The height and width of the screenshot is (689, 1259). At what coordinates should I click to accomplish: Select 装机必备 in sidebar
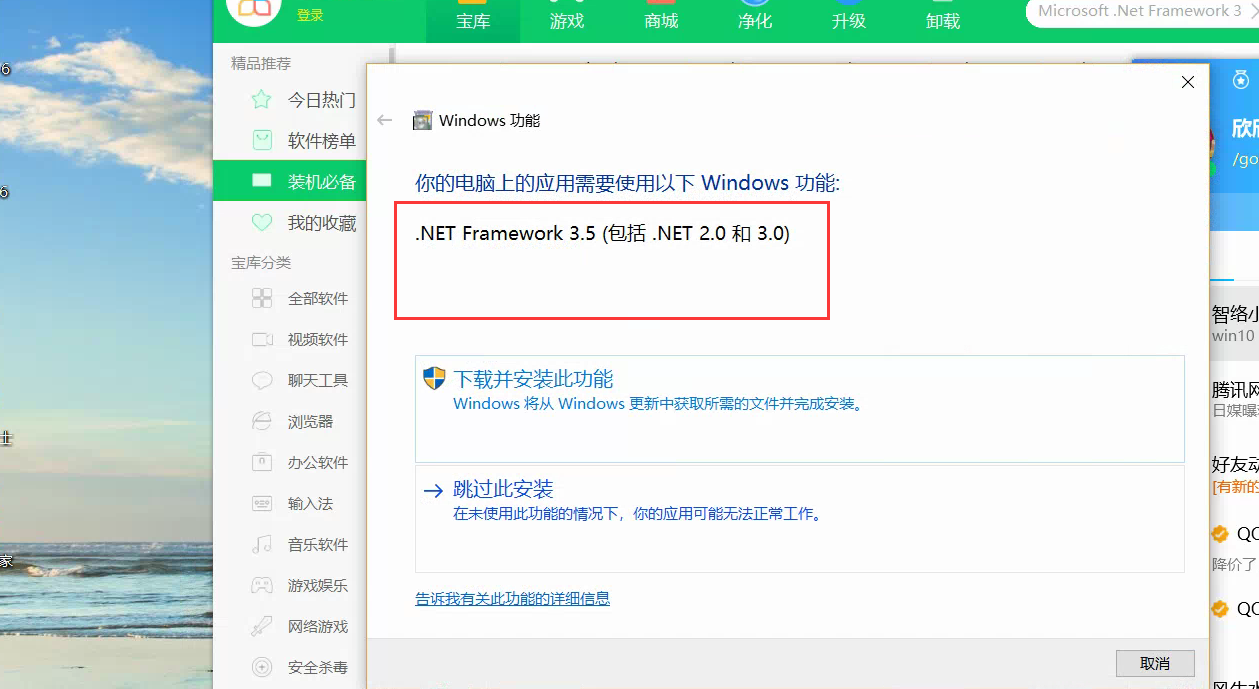[322, 182]
